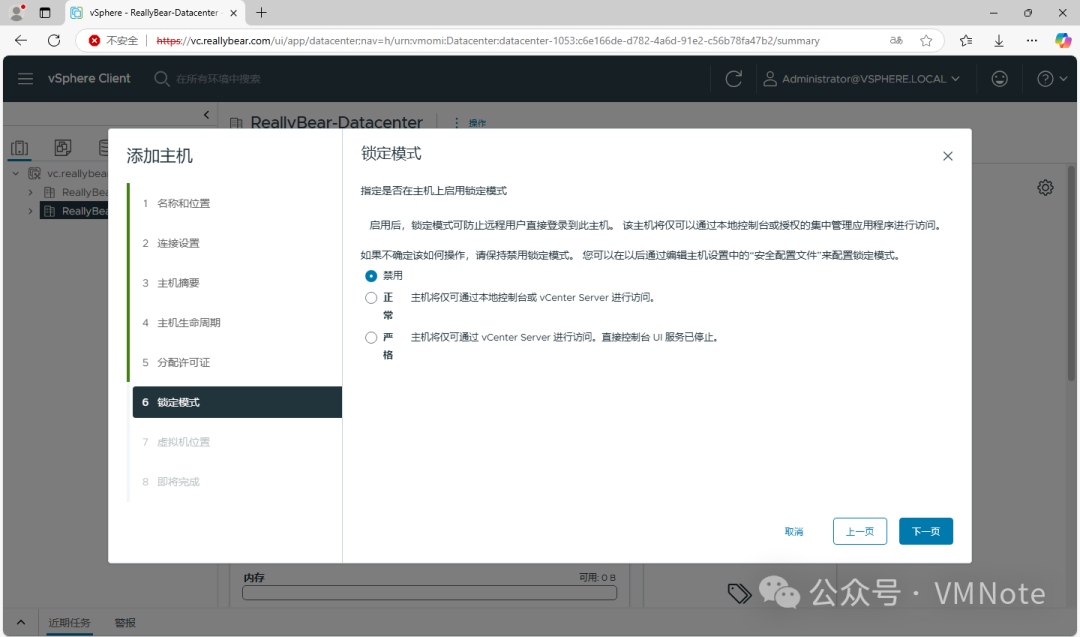Open the 操作 actions menu
The image size is (1080, 637).
pos(471,123)
